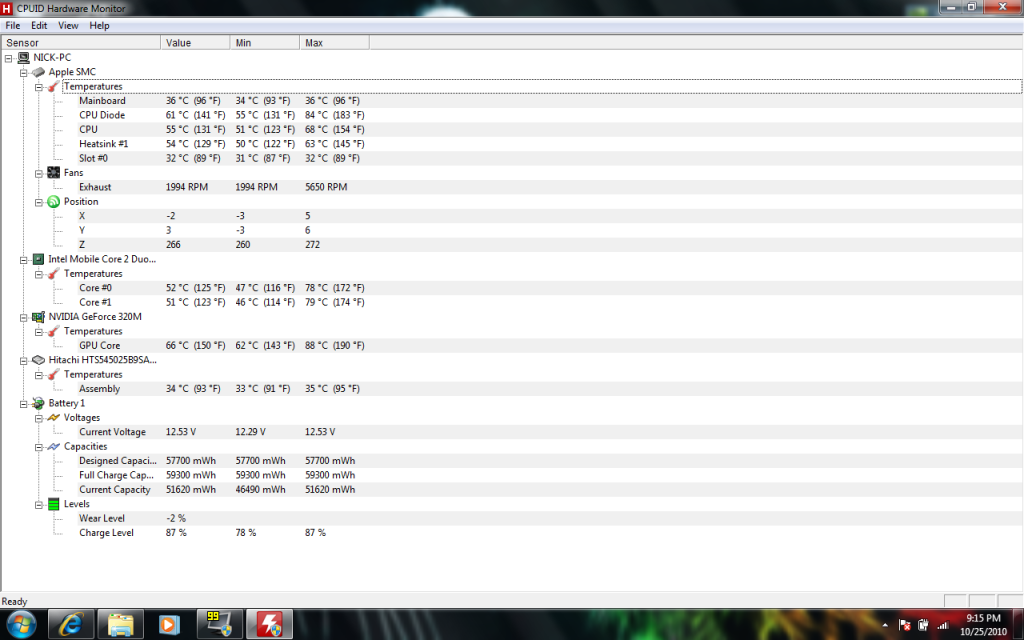The width and height of the screenshot is (1024, 640).
Task: Click the thermometer icon under Apple SMC
Action: pyautogui.click(x=54, y=86)
